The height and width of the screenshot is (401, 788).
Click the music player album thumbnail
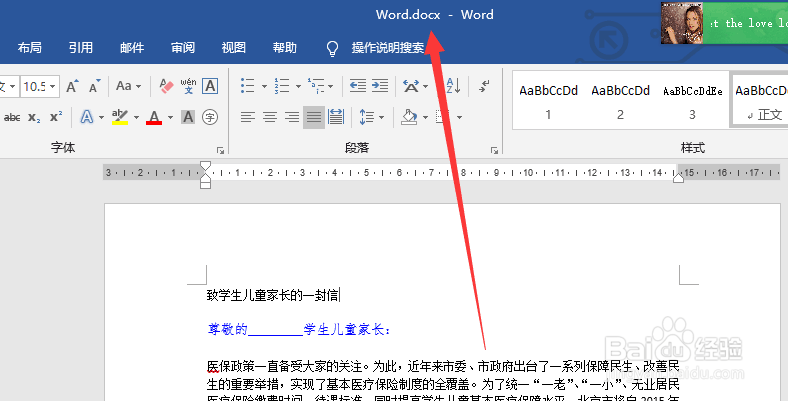[681, 23]
